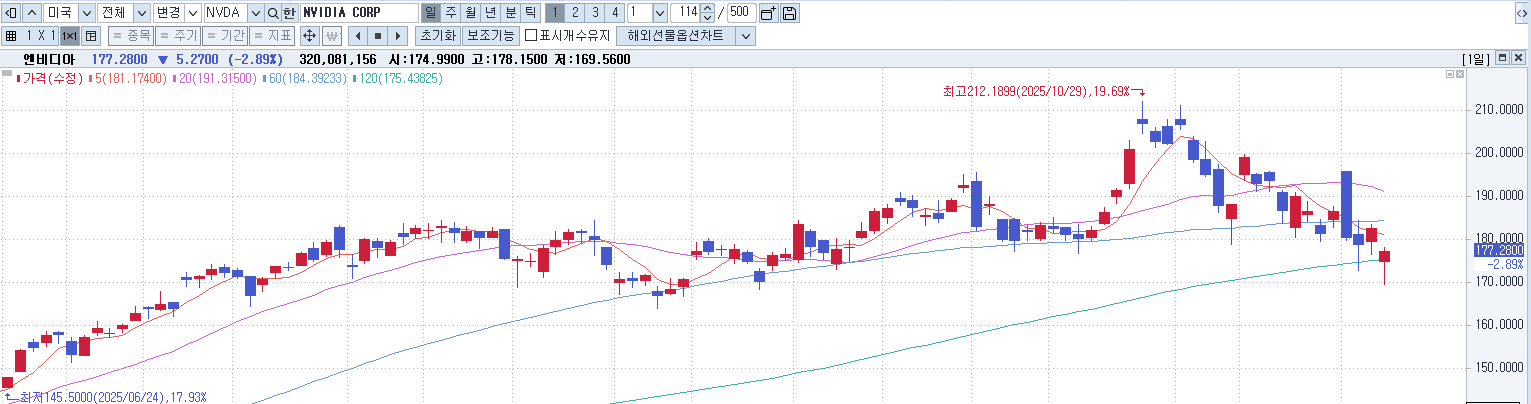Click the magnifier symbol search icon
Screen dimensions: 1531x404
coord(272,13)
